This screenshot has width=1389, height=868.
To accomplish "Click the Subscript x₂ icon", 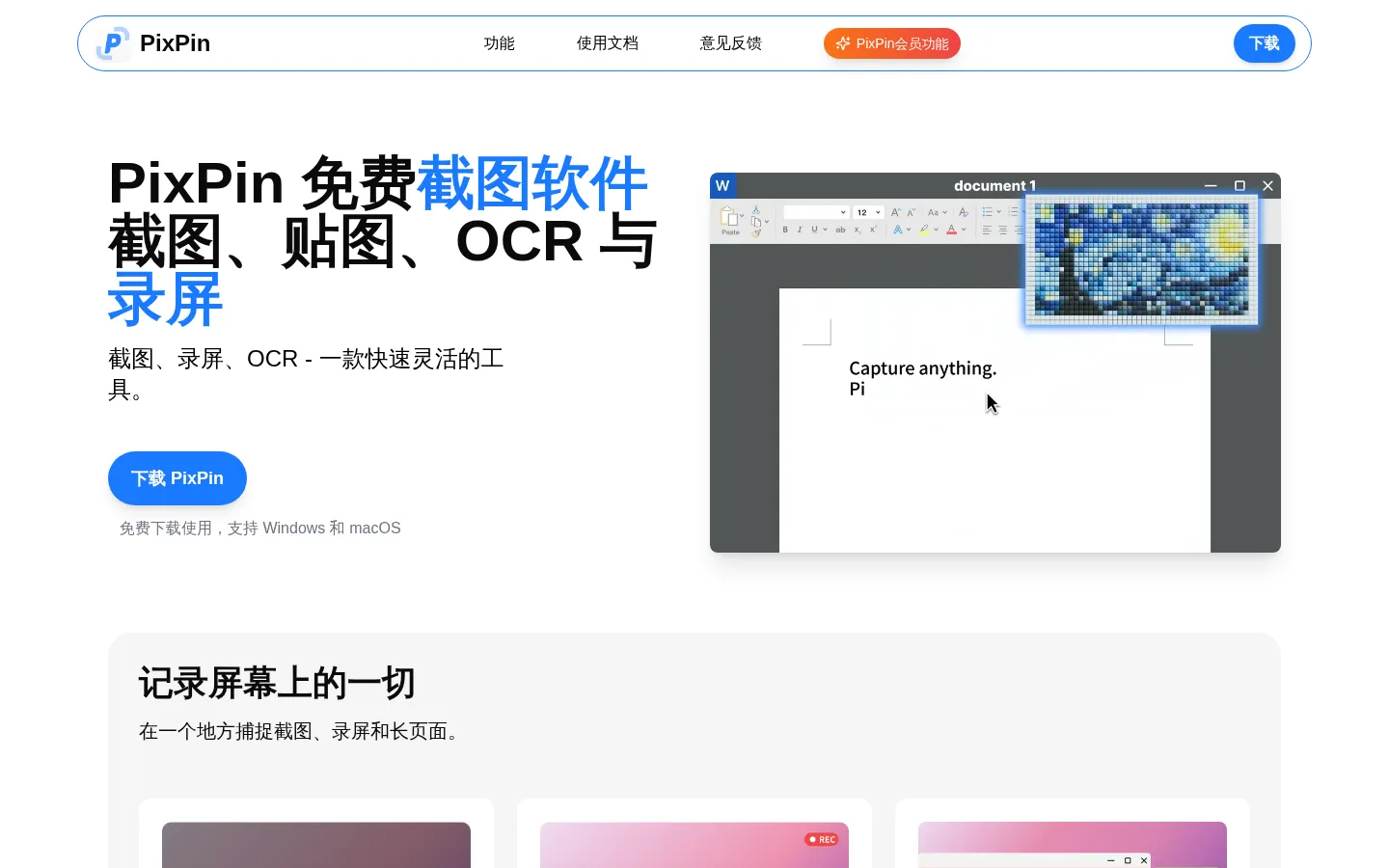I will coord(858,231).
